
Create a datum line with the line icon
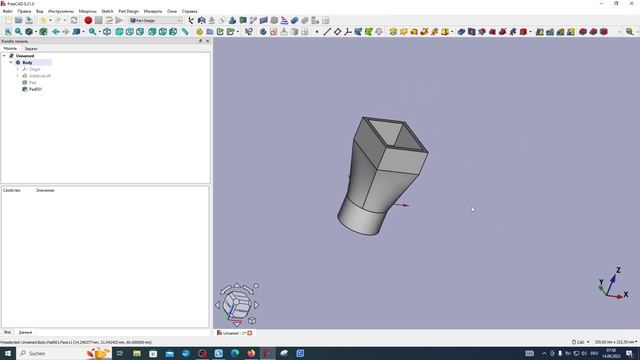pos(327,31)
